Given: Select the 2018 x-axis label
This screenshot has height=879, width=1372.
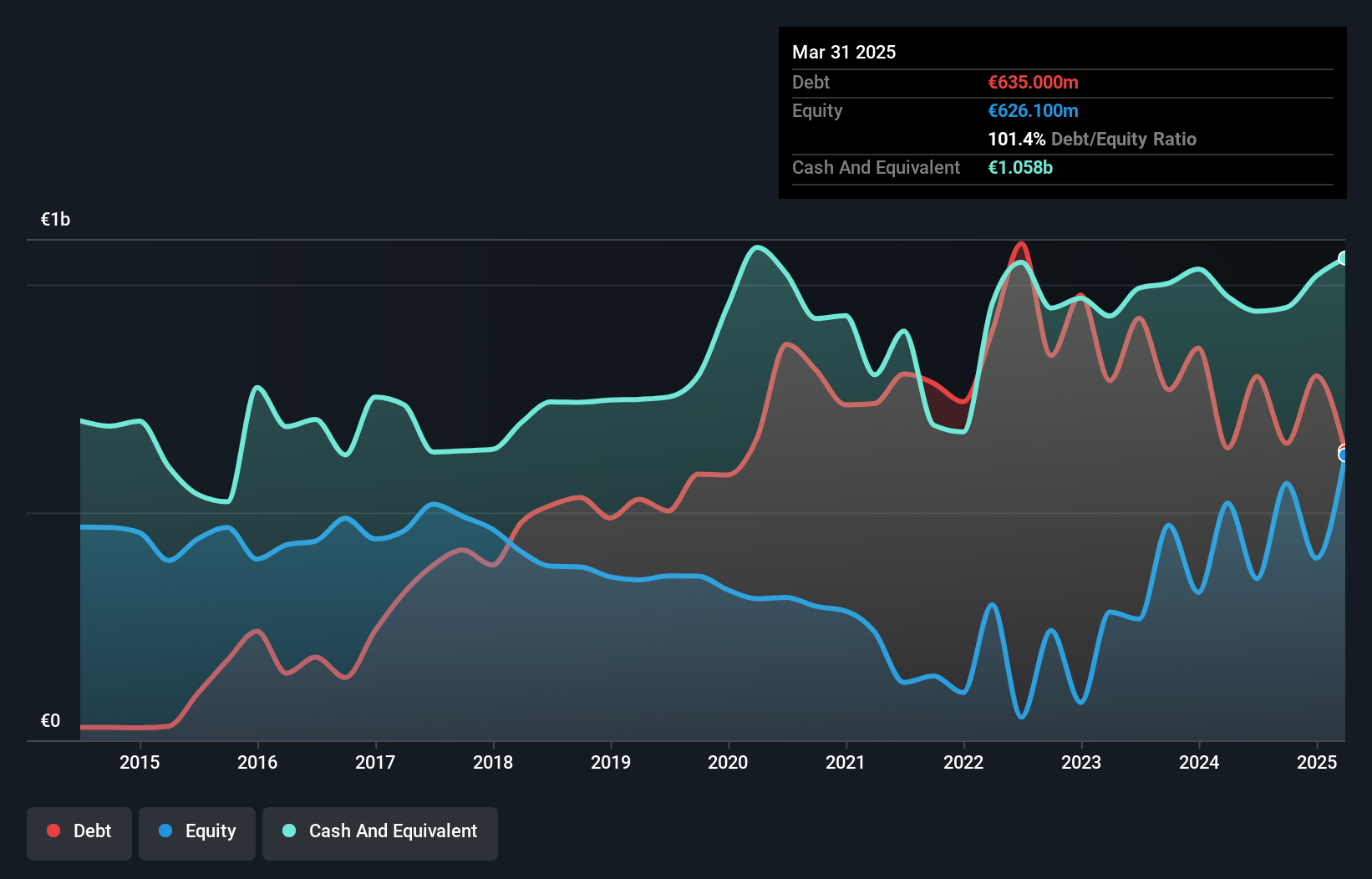Looking at the screenshot, I should pos(493,762).
